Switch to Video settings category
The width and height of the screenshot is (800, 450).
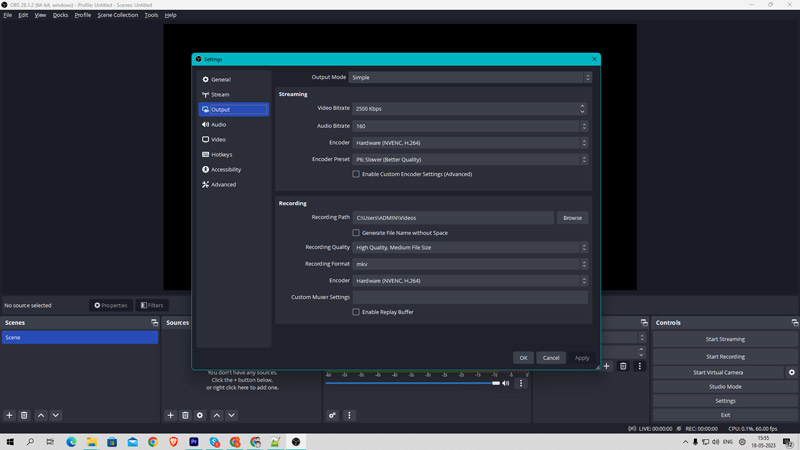click(x=233, y=139)
